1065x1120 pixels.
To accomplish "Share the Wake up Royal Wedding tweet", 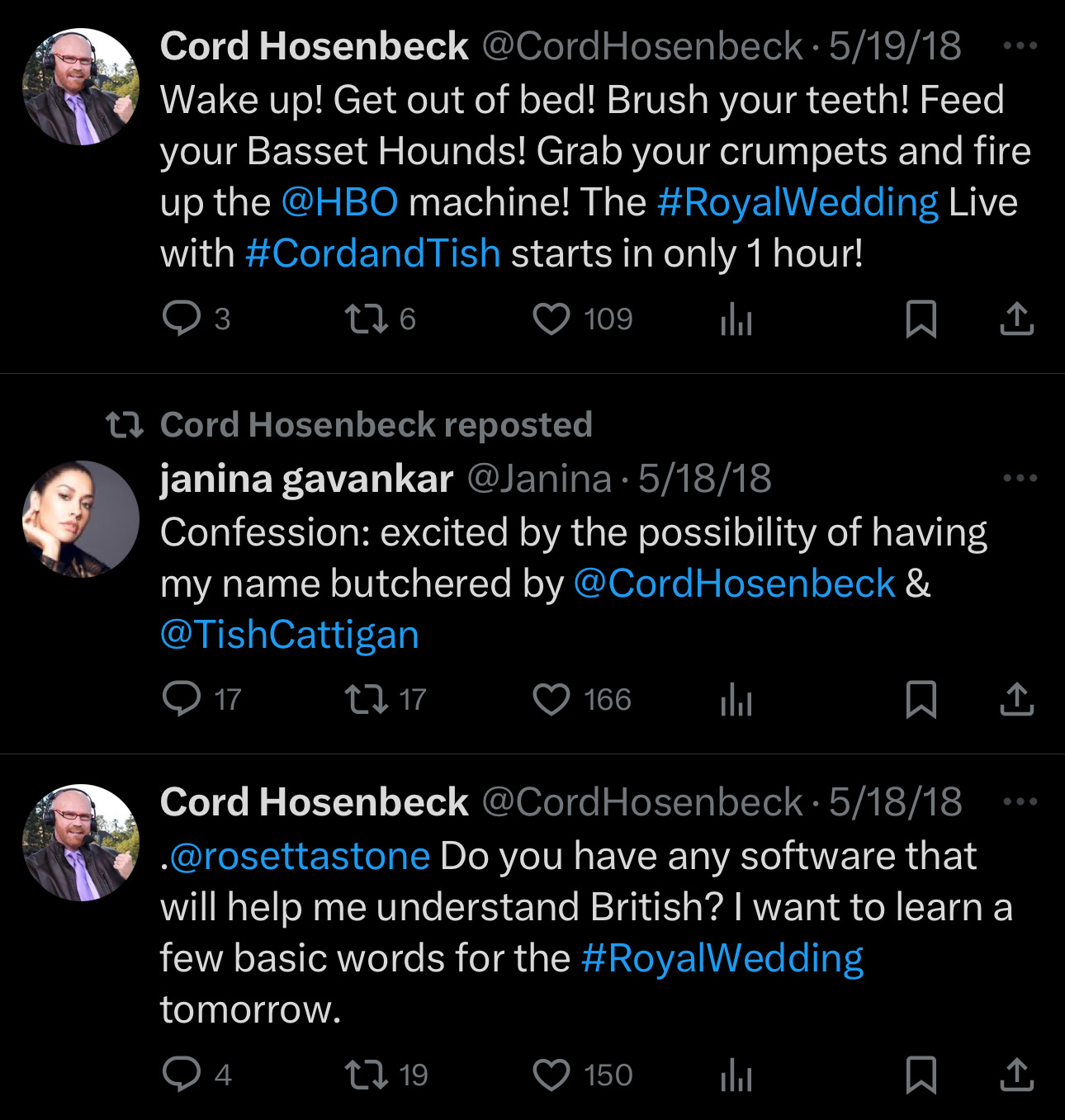I will (1016, 319).
